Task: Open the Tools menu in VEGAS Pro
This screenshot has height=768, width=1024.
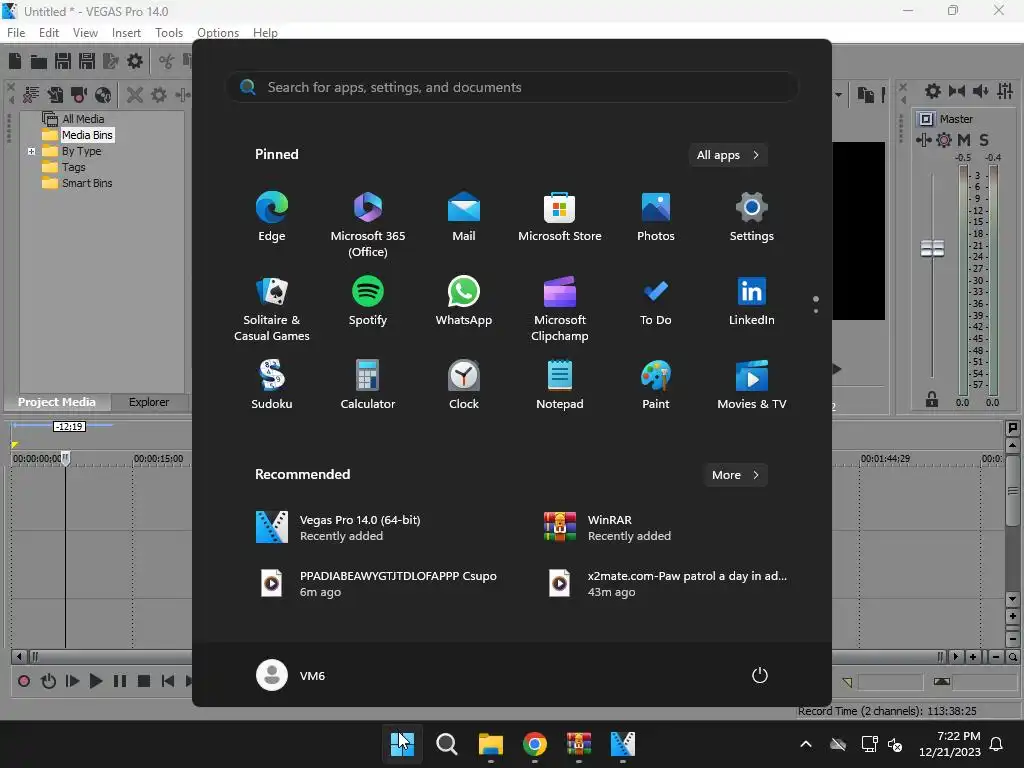Action: [x=168, y=33]
